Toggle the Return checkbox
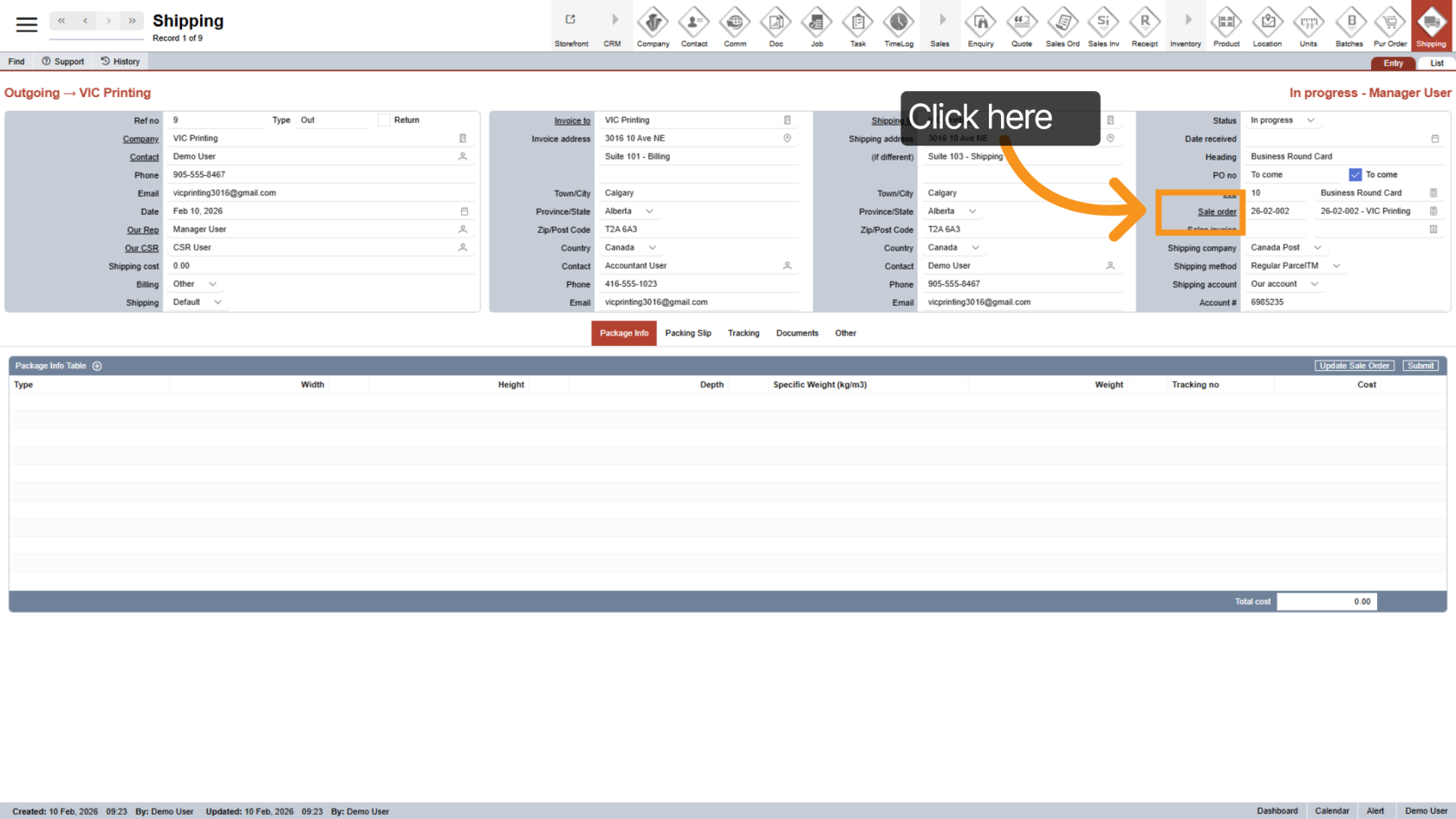This screenshot has width=1456, height=819. tap(384, 120)
